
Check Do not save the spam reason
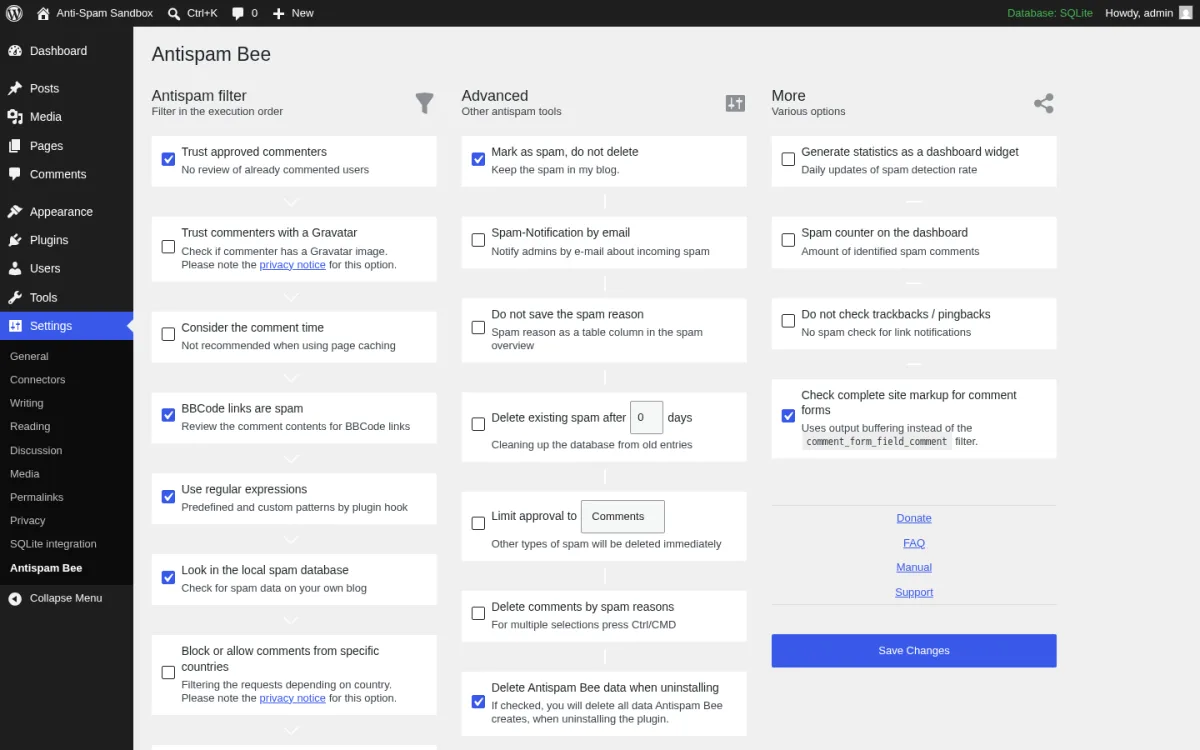pos(478,327)
